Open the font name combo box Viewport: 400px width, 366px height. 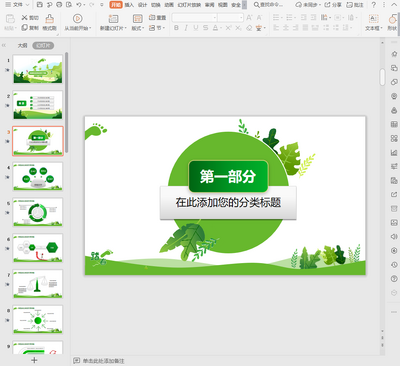click(194, 18)
